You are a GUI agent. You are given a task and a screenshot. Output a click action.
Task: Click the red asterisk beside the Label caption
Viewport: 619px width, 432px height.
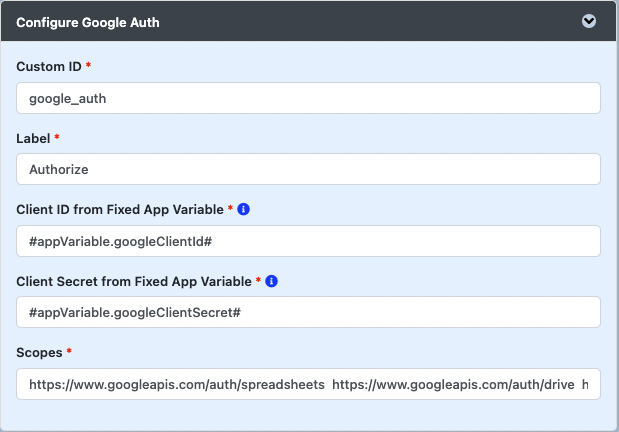(x=57, y=137)
